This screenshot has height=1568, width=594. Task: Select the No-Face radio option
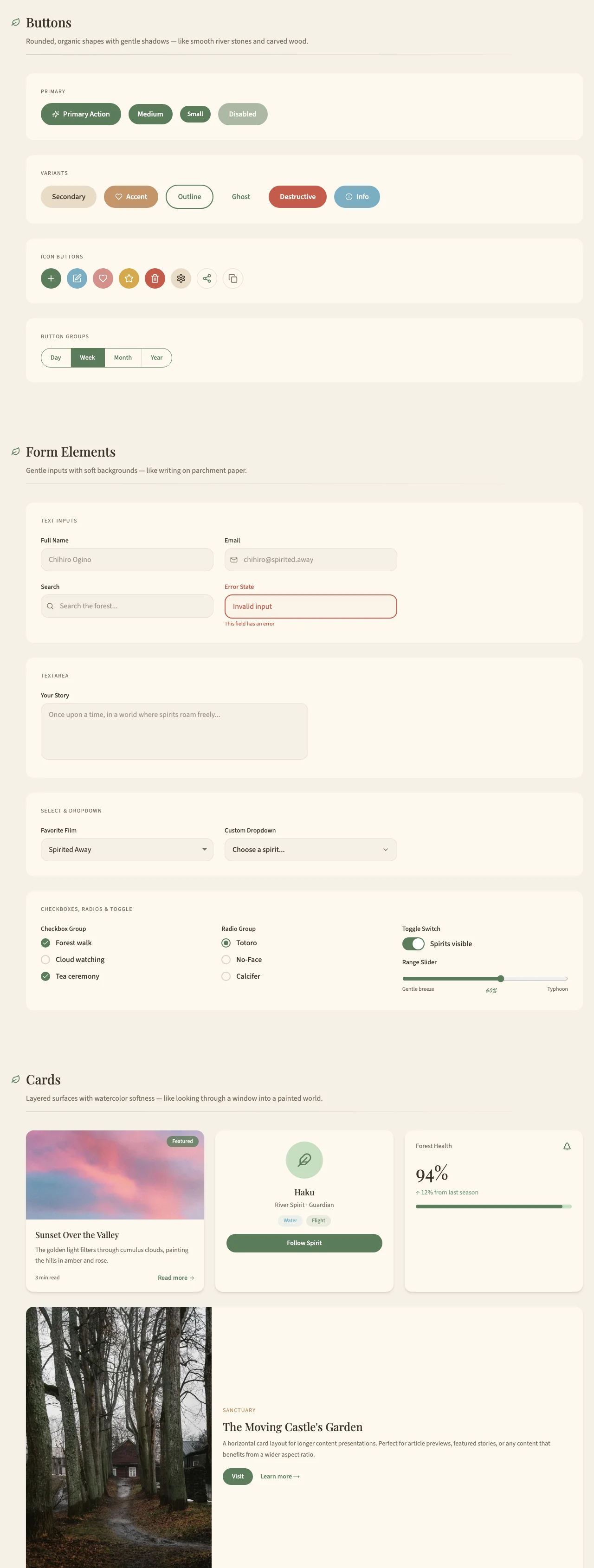click(226, 959)
